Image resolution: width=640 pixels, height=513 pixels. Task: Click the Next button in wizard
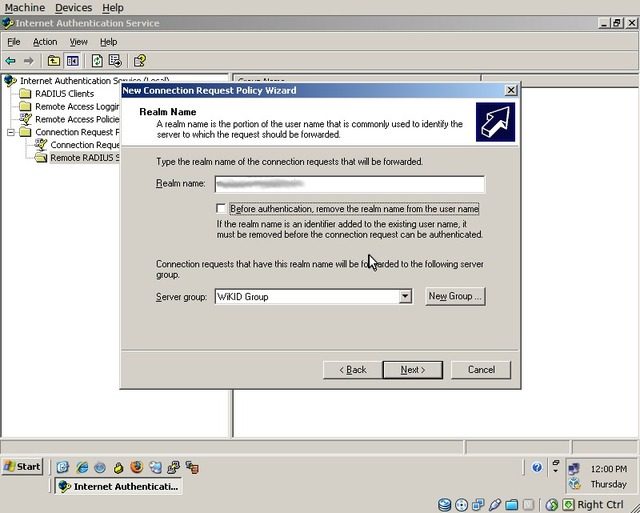[412, 370]
